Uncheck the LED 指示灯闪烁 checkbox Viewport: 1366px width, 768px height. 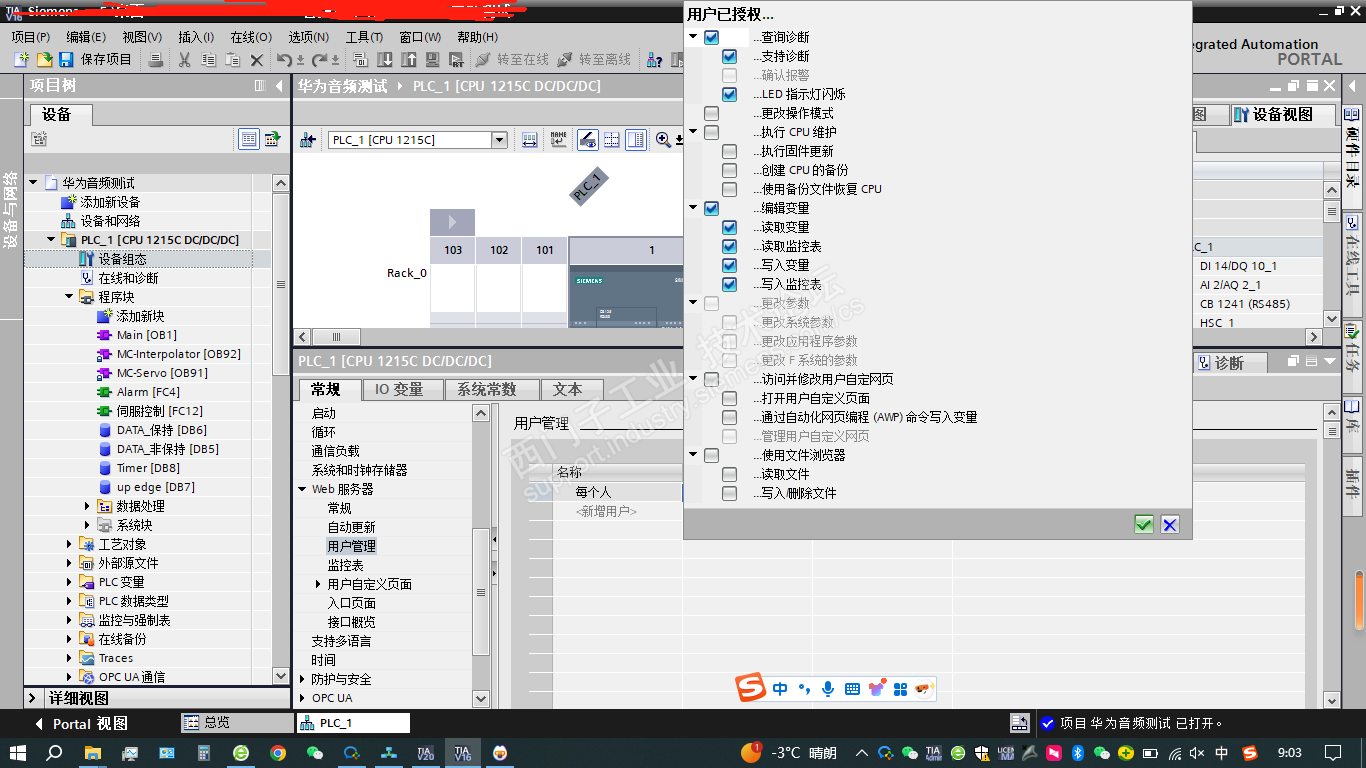(729, 94)
